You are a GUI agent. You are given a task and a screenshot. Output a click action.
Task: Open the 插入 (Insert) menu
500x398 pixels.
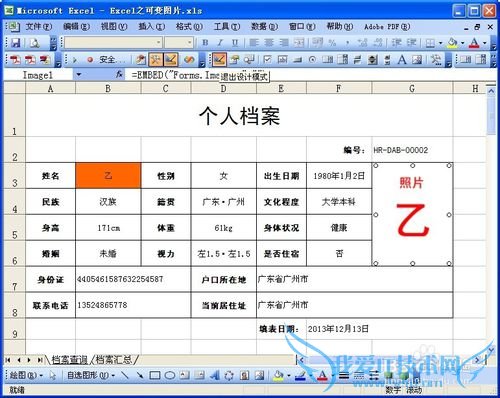pos(152,26)
